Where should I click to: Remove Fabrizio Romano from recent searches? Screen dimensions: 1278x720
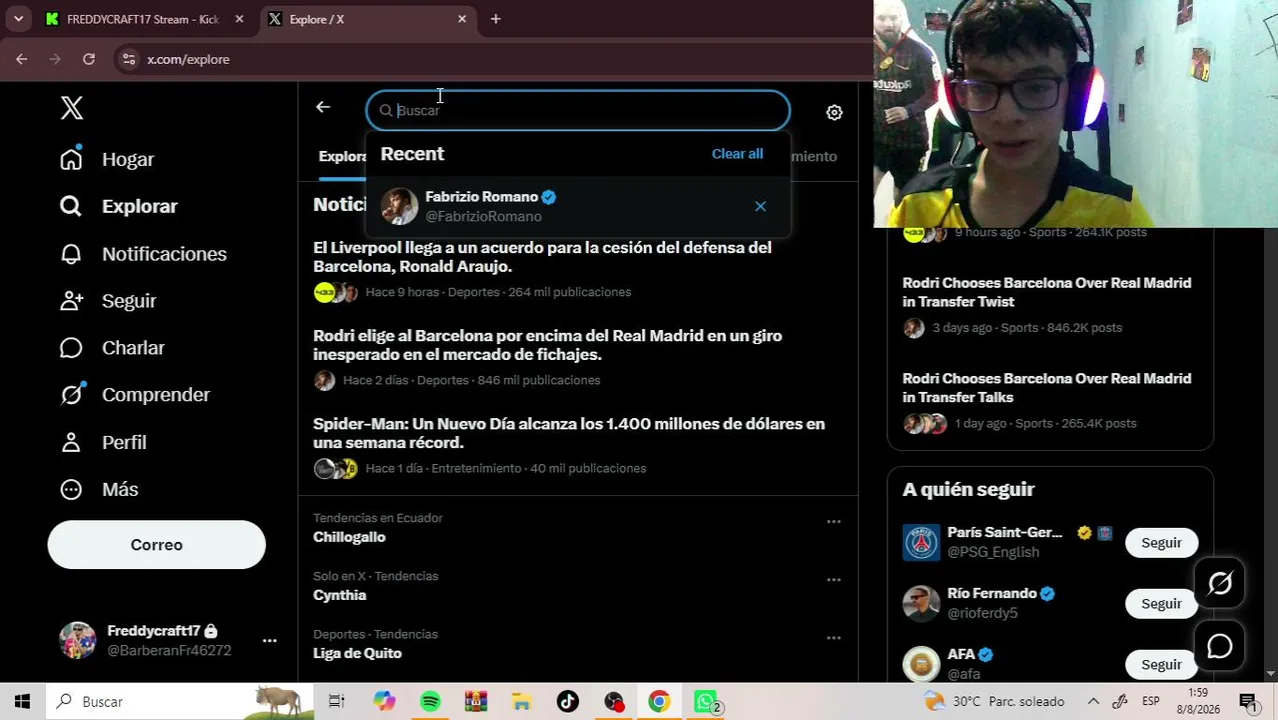(760, 206)
